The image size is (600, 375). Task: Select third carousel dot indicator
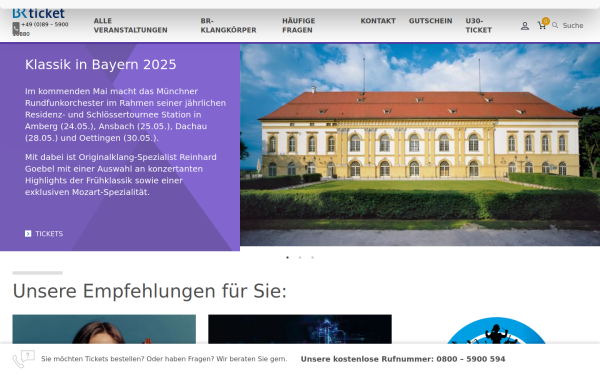pyautogui.click(x=312, y=258)
